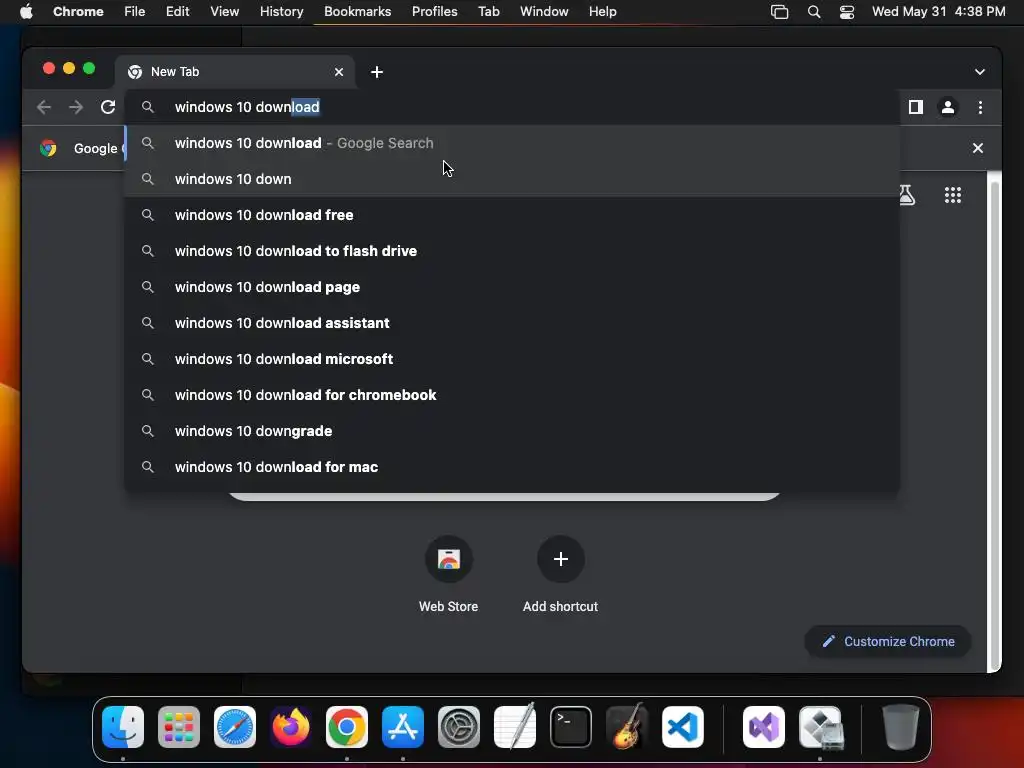Screen dimensions: 1024x768
Task: Open the Profiles menu
Action: [x=435, y=12]
